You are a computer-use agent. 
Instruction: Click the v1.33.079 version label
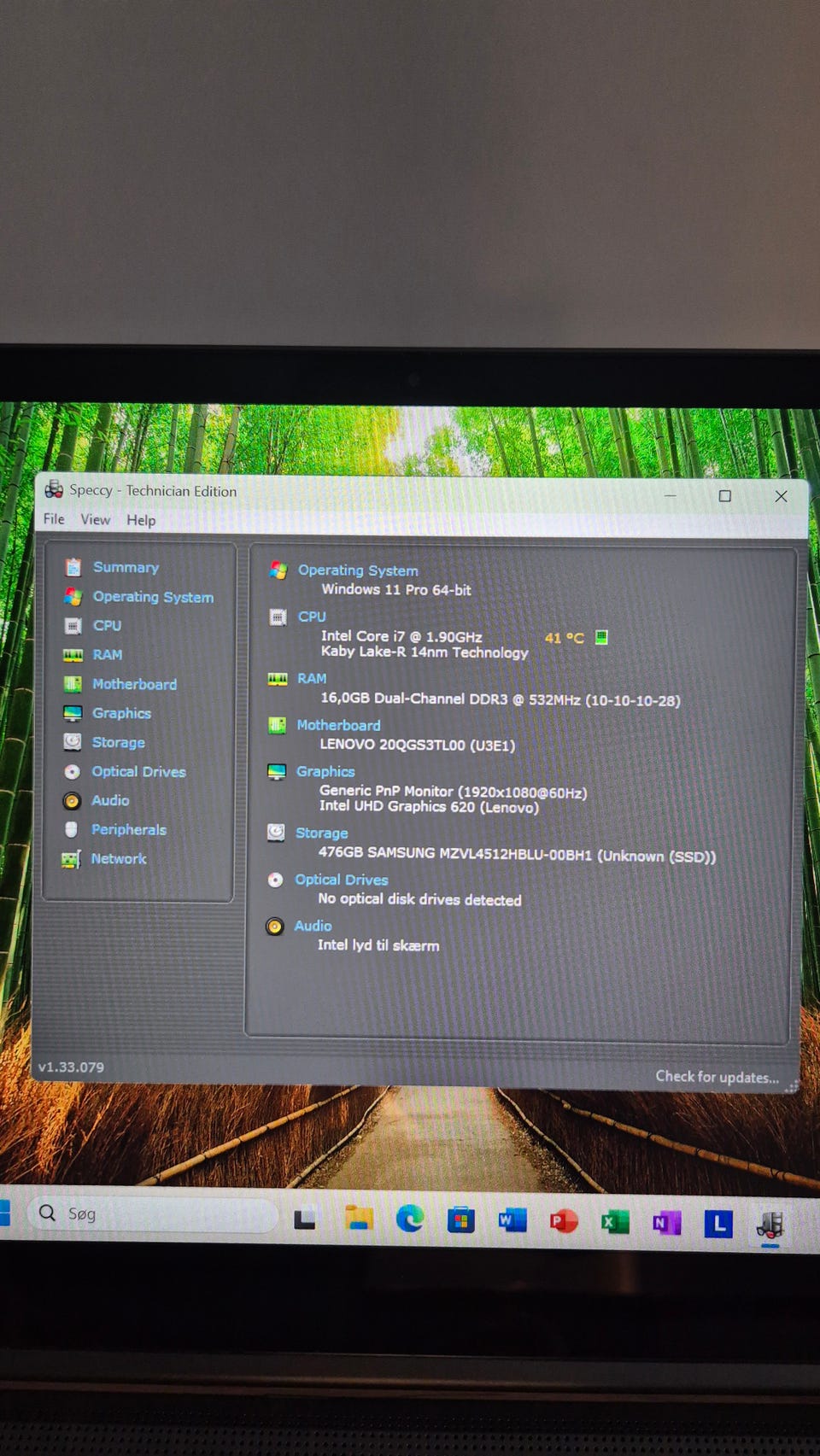point(71,1067)
